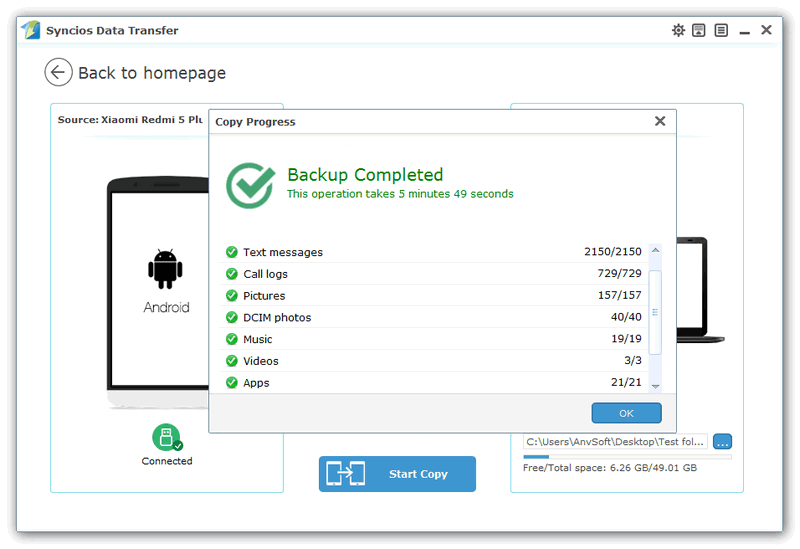Browse backup folder with the '...' button
The width and height of the screenshot is (800, 549).
[722, 441]
